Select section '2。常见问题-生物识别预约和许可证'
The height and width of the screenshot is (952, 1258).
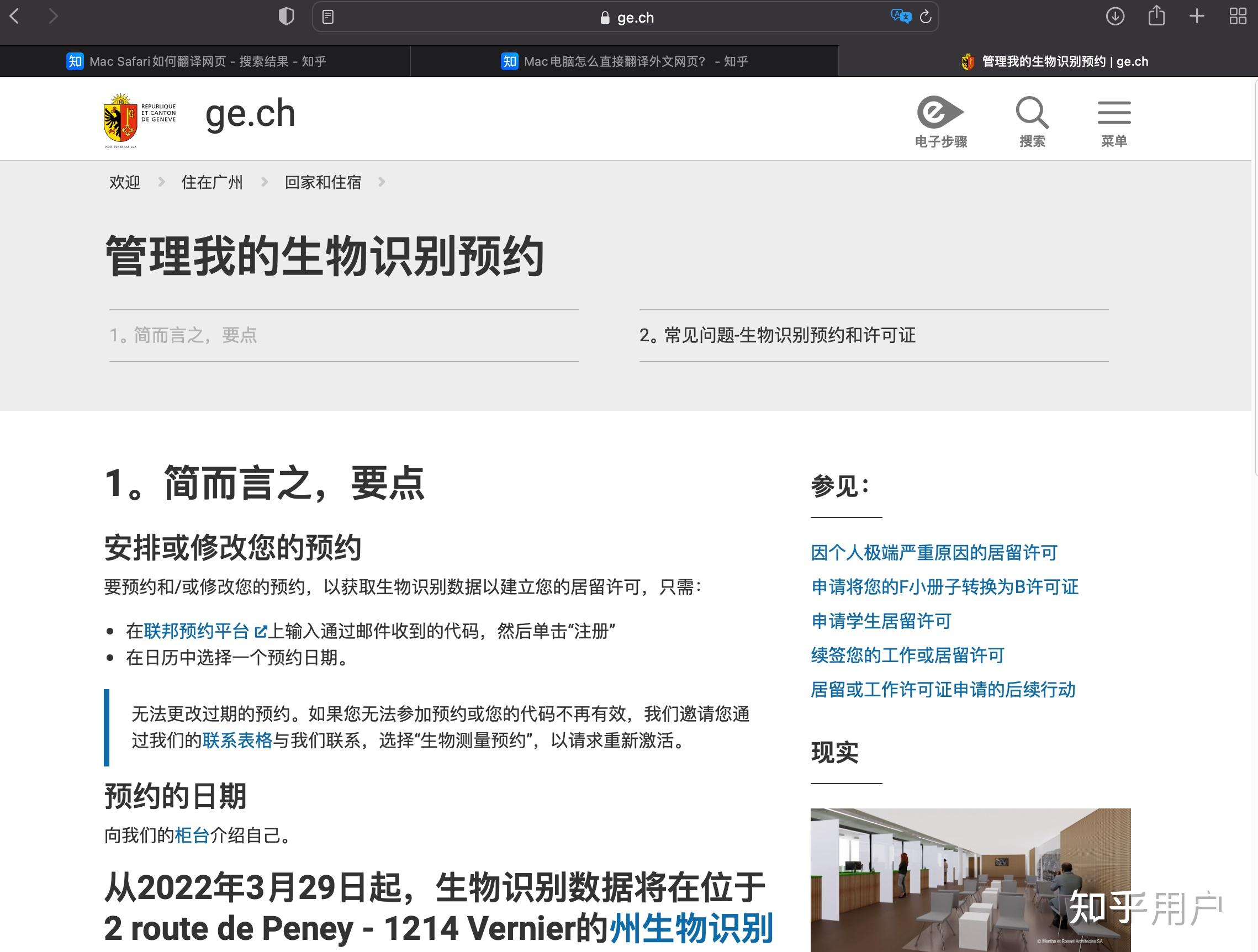point(874,336)
